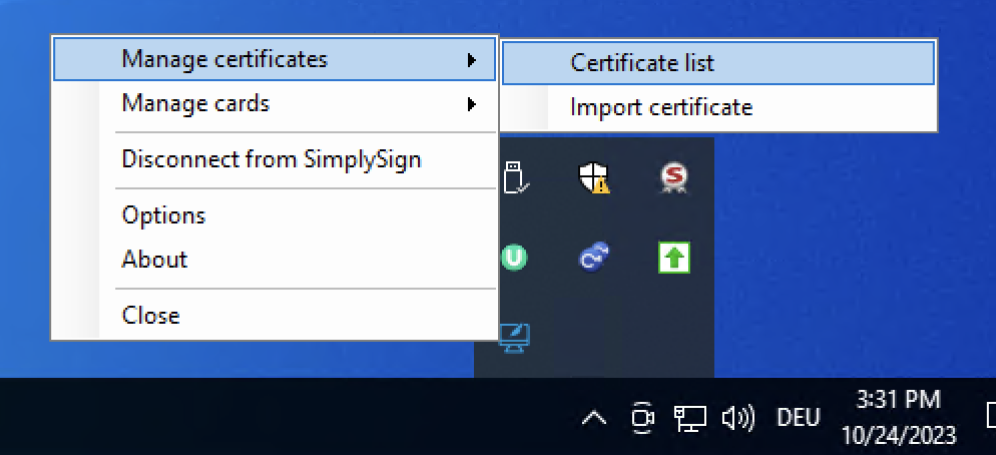Open the clock showing 3:31 PM
The image size is (996, 455).
pos(899,418)
